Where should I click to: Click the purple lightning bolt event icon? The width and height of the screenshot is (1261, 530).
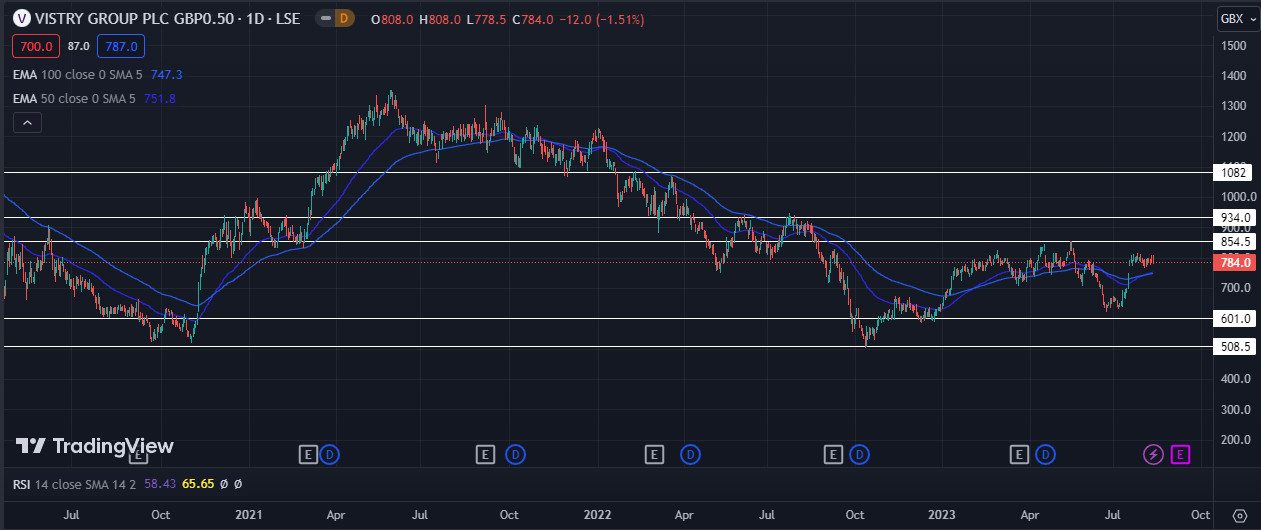[1153, 455]
